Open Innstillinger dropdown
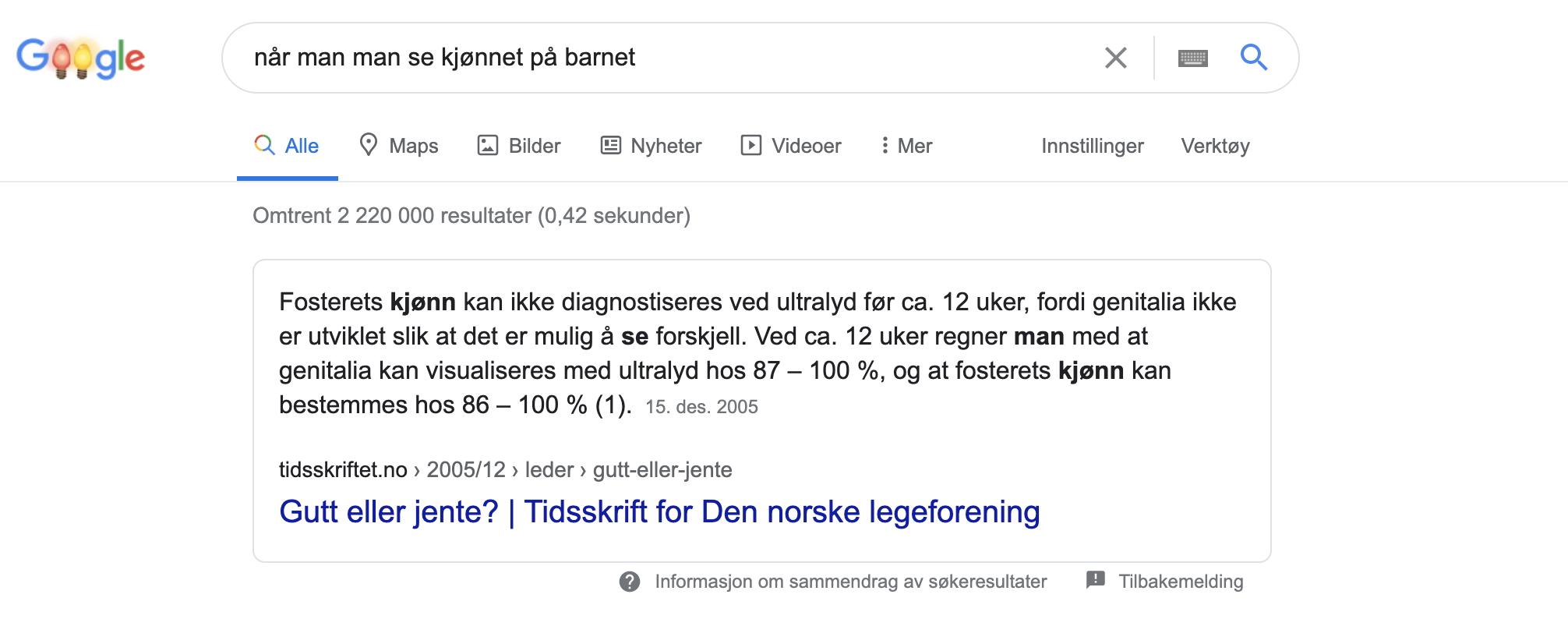The width and height of the screenshot is (1568, 619). point(1092,146)
